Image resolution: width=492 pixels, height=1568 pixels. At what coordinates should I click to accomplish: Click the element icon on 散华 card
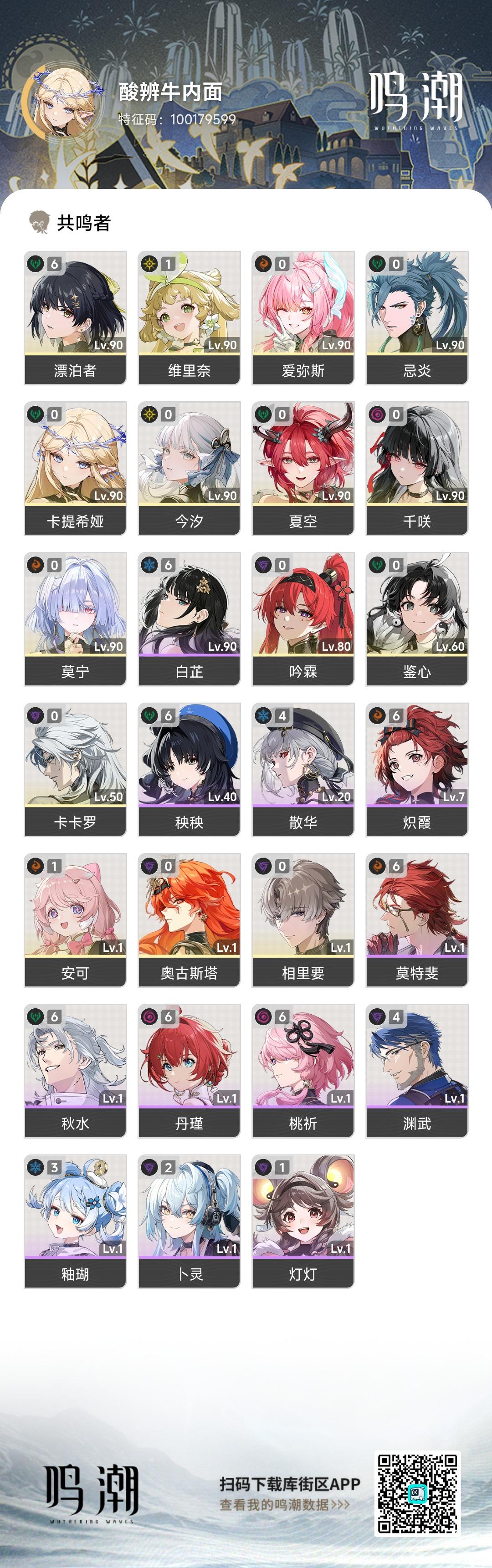[x=264, y=715]
